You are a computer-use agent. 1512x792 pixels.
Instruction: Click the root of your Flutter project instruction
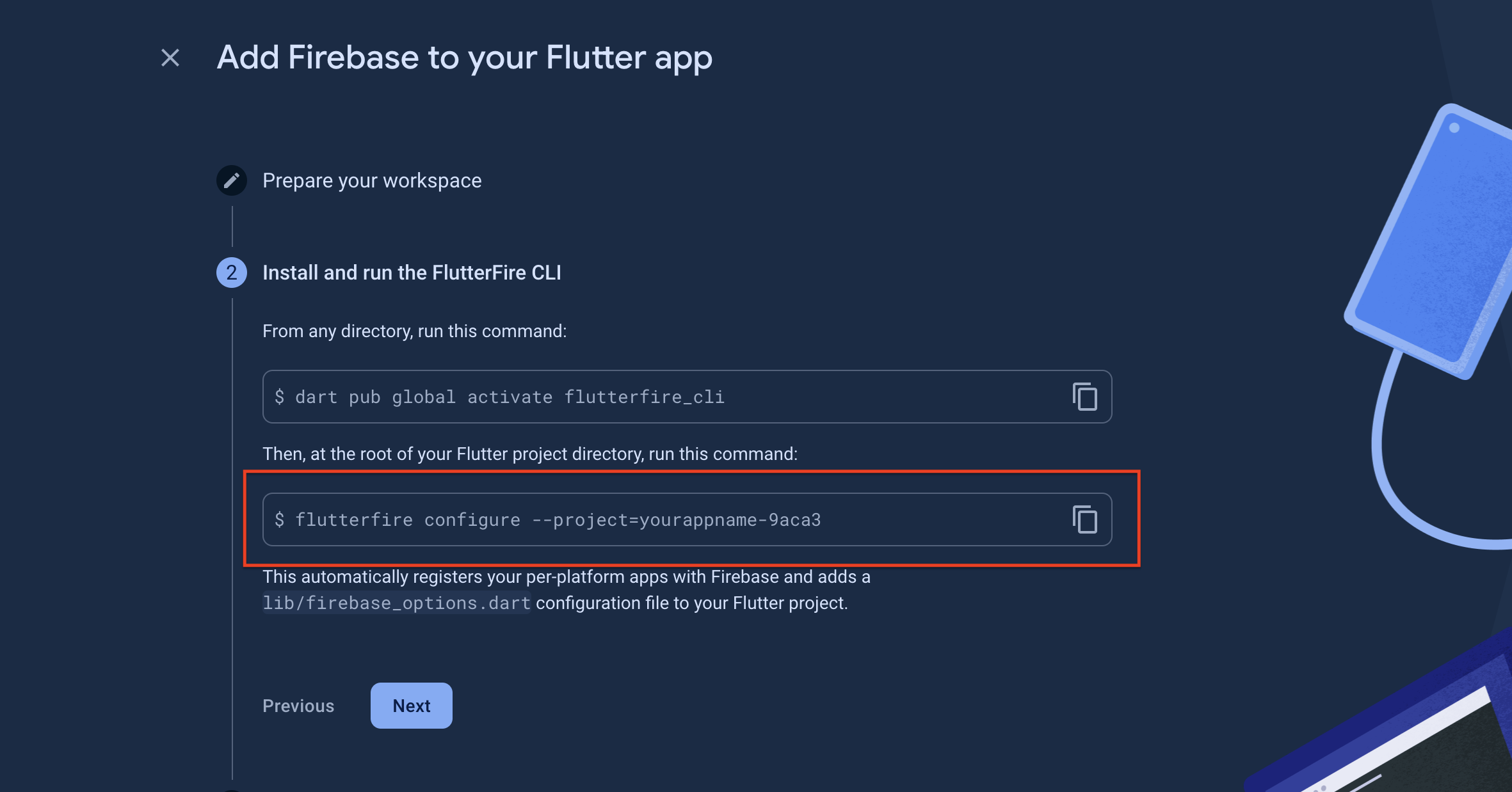[x=530, y=454]
